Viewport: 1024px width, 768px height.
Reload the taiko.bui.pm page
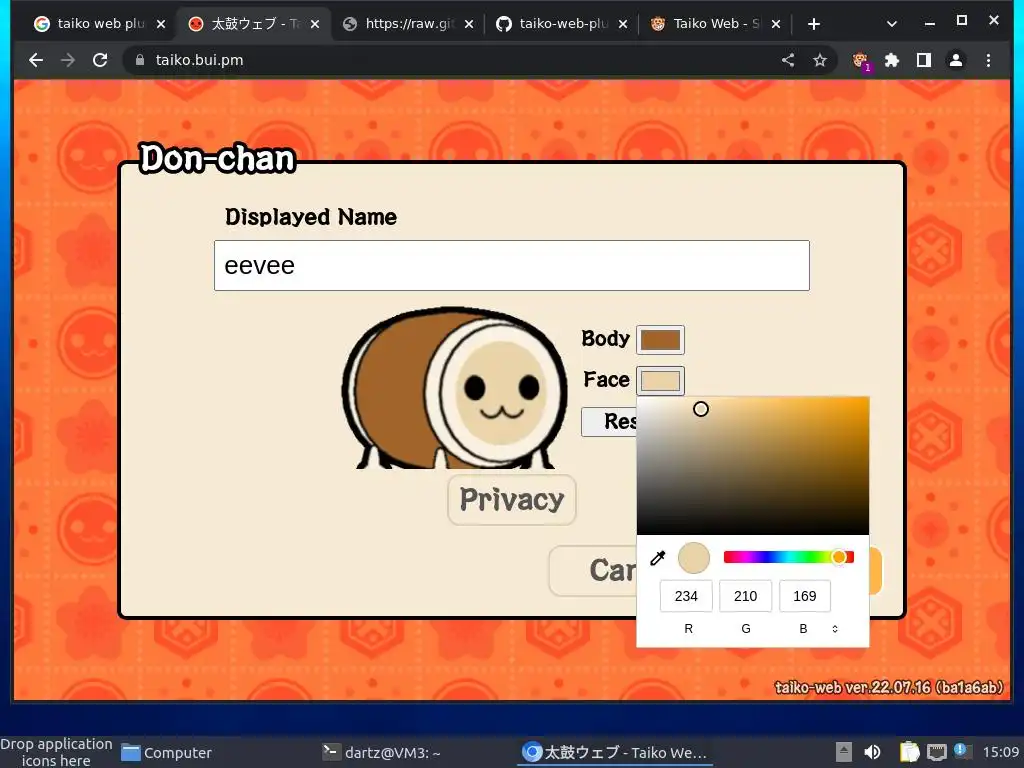100,60
